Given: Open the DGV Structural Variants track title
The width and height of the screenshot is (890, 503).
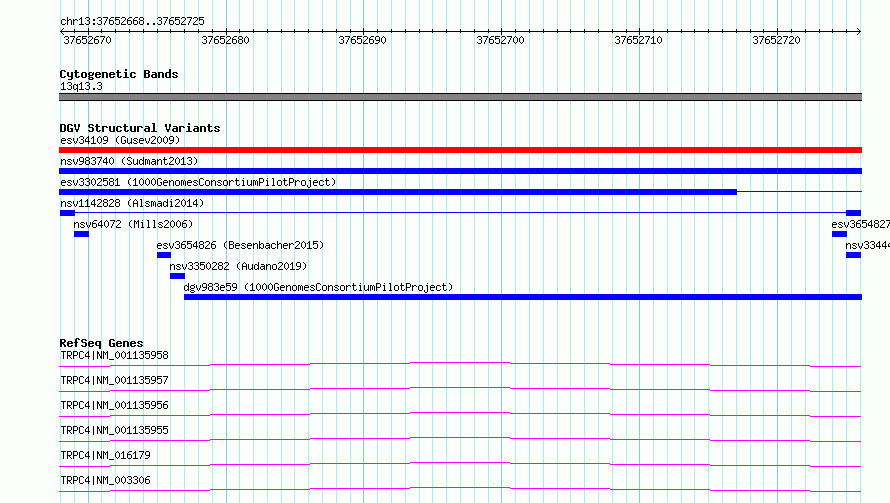Looking at the screenshot, I should (140, 128).
